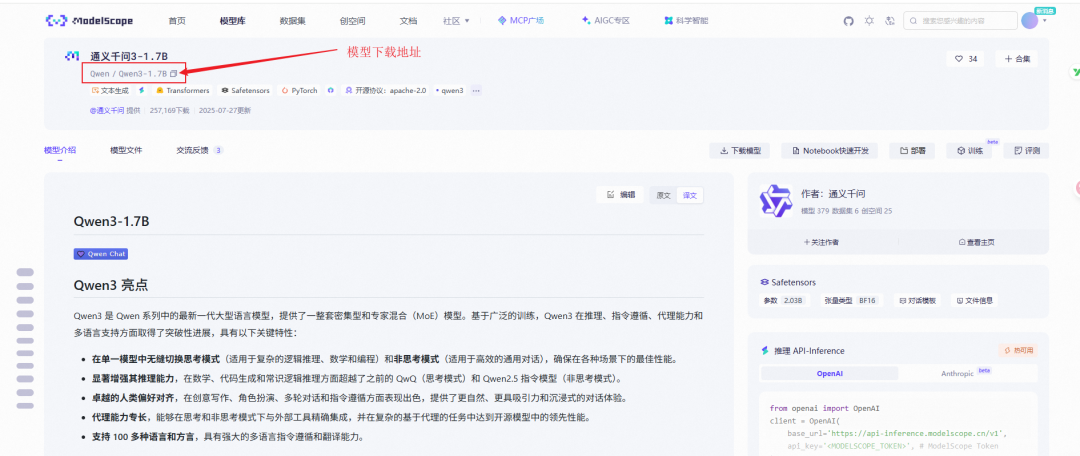Click the ModelScope logo
This screenshot has height=456, width=1080.
pyautogui.click(x=90, y=21)
